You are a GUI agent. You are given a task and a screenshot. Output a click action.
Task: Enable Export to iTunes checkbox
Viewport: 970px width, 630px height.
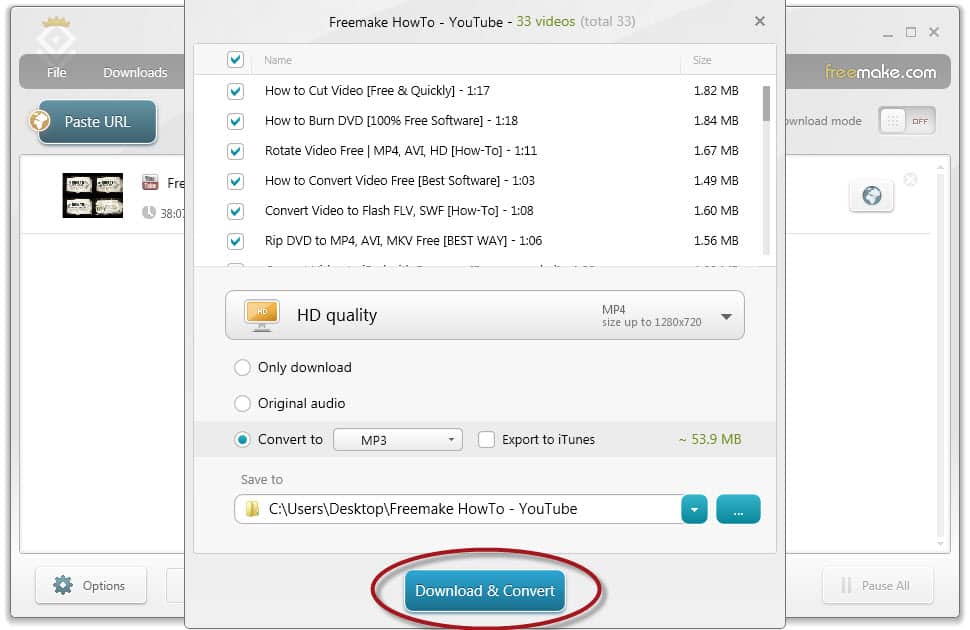click(486, 439)
